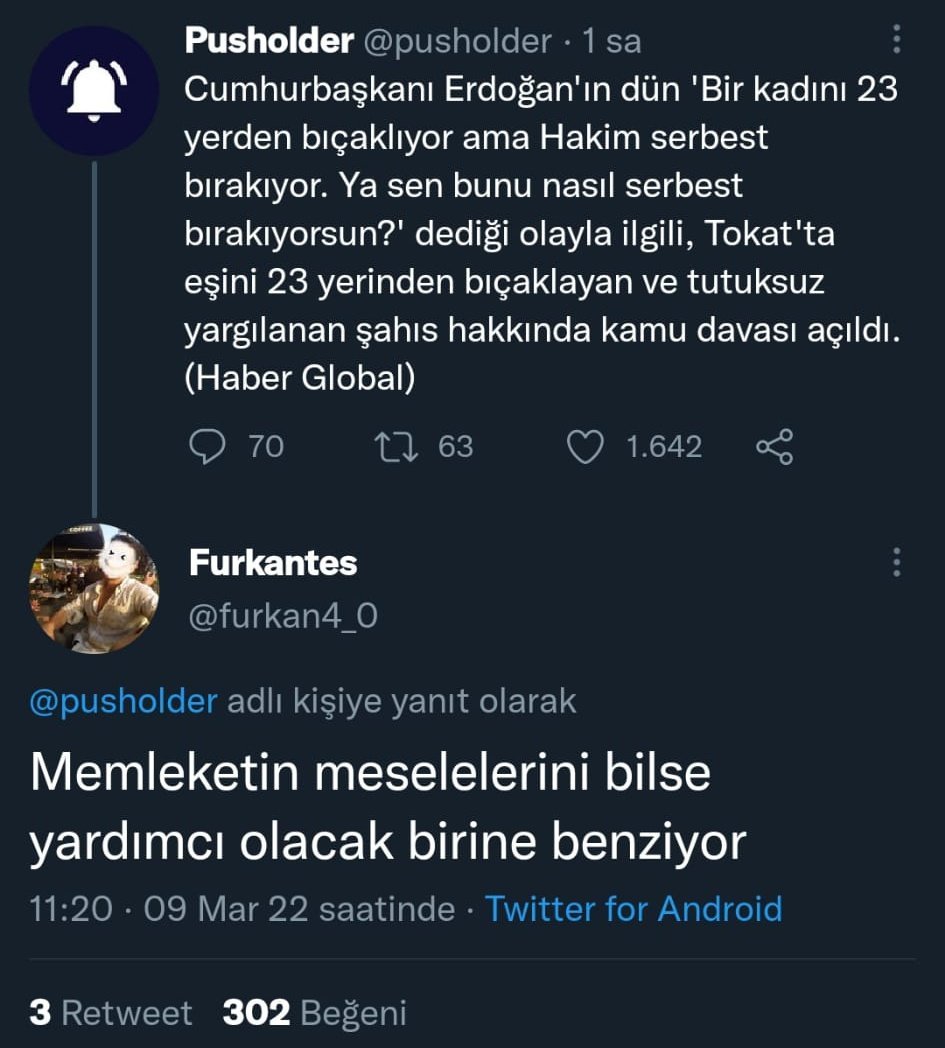Screen dimensions: 945x1048
Task: Open the 'Twitter for Android' source link
Action: 633,909
